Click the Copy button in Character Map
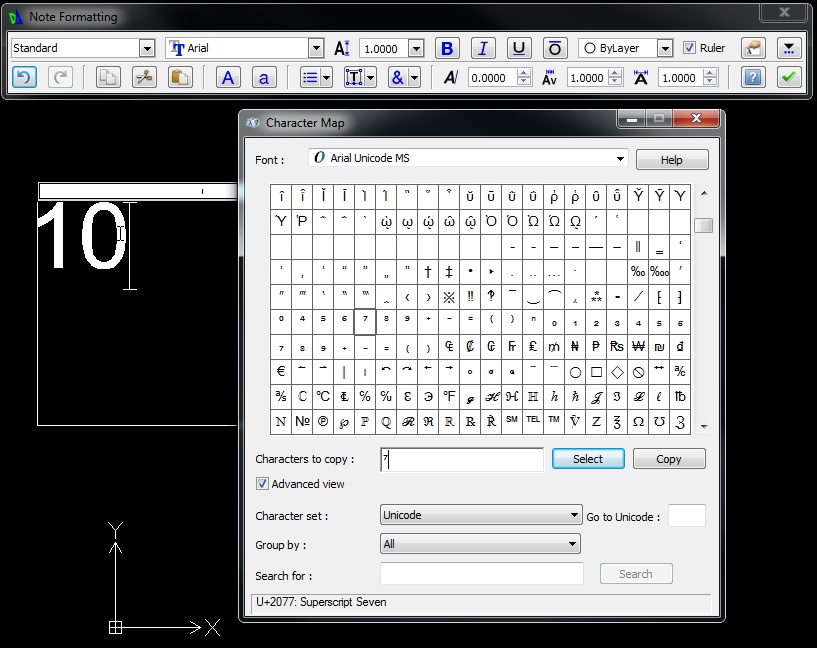 pyautogui.click(x=669, y=459)
